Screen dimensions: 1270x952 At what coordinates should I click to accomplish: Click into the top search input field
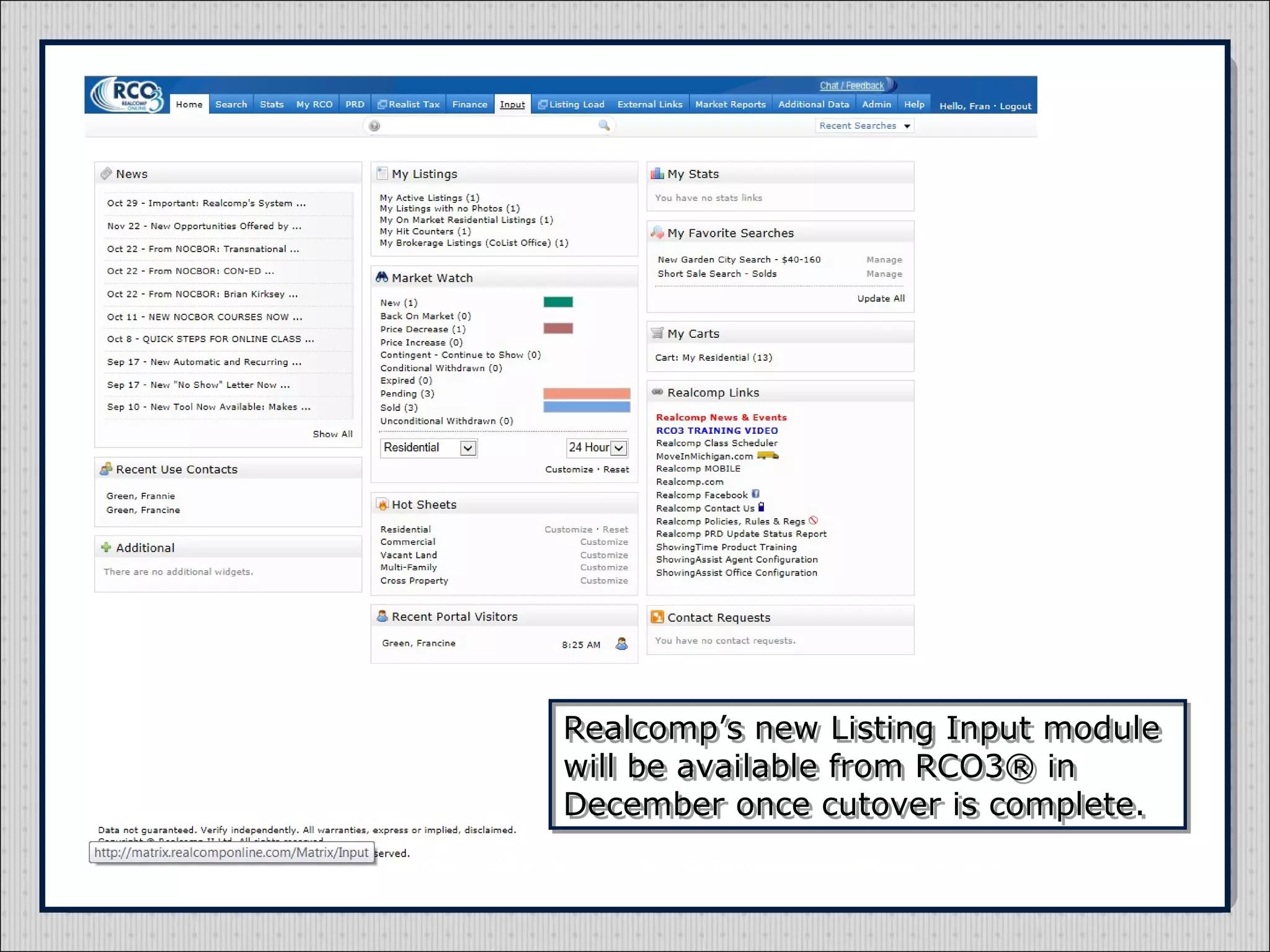(489, 126)
